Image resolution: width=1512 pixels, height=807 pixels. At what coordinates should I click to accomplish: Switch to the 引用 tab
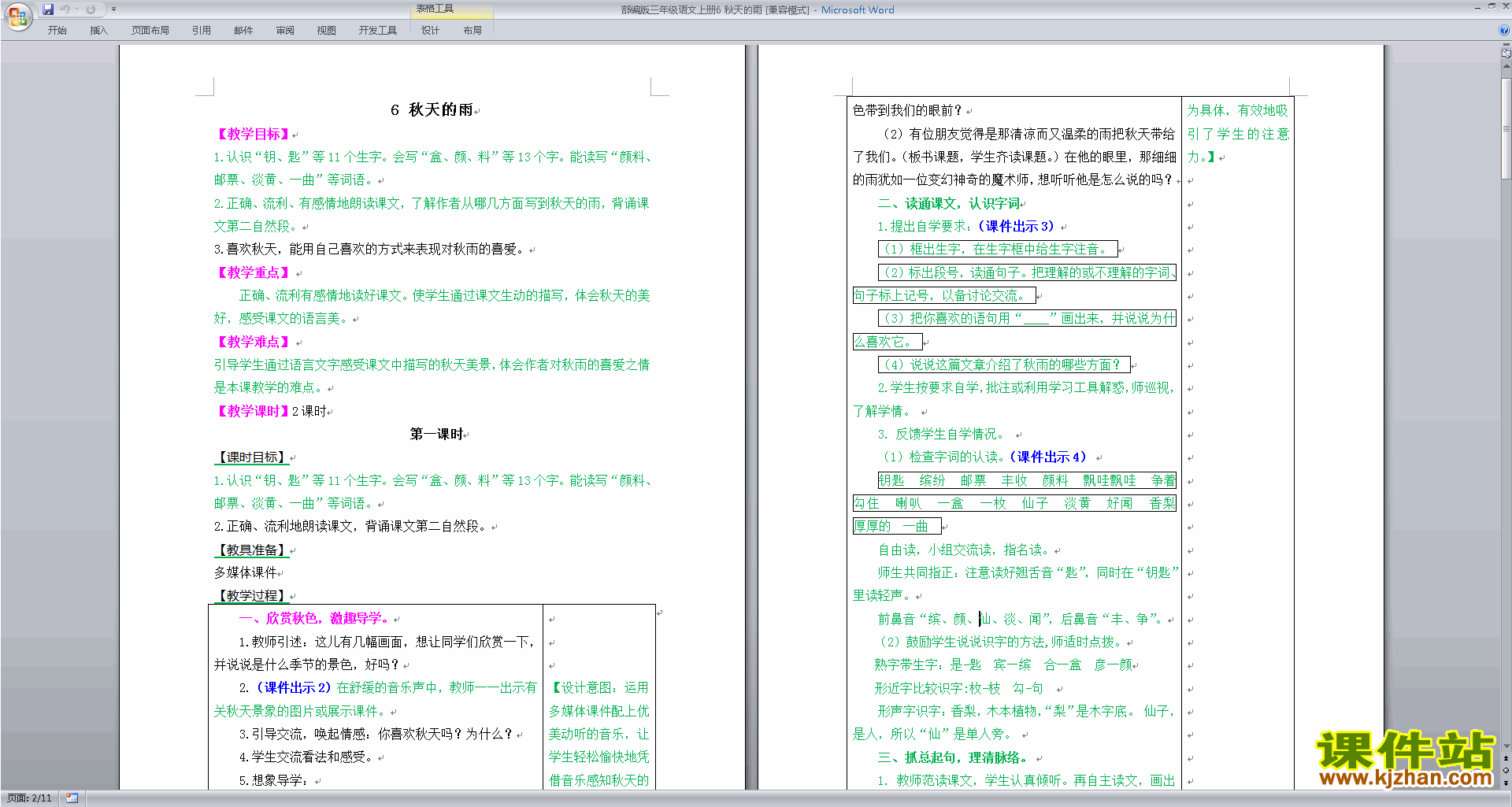pyautogui.click(x=201, y=30)
